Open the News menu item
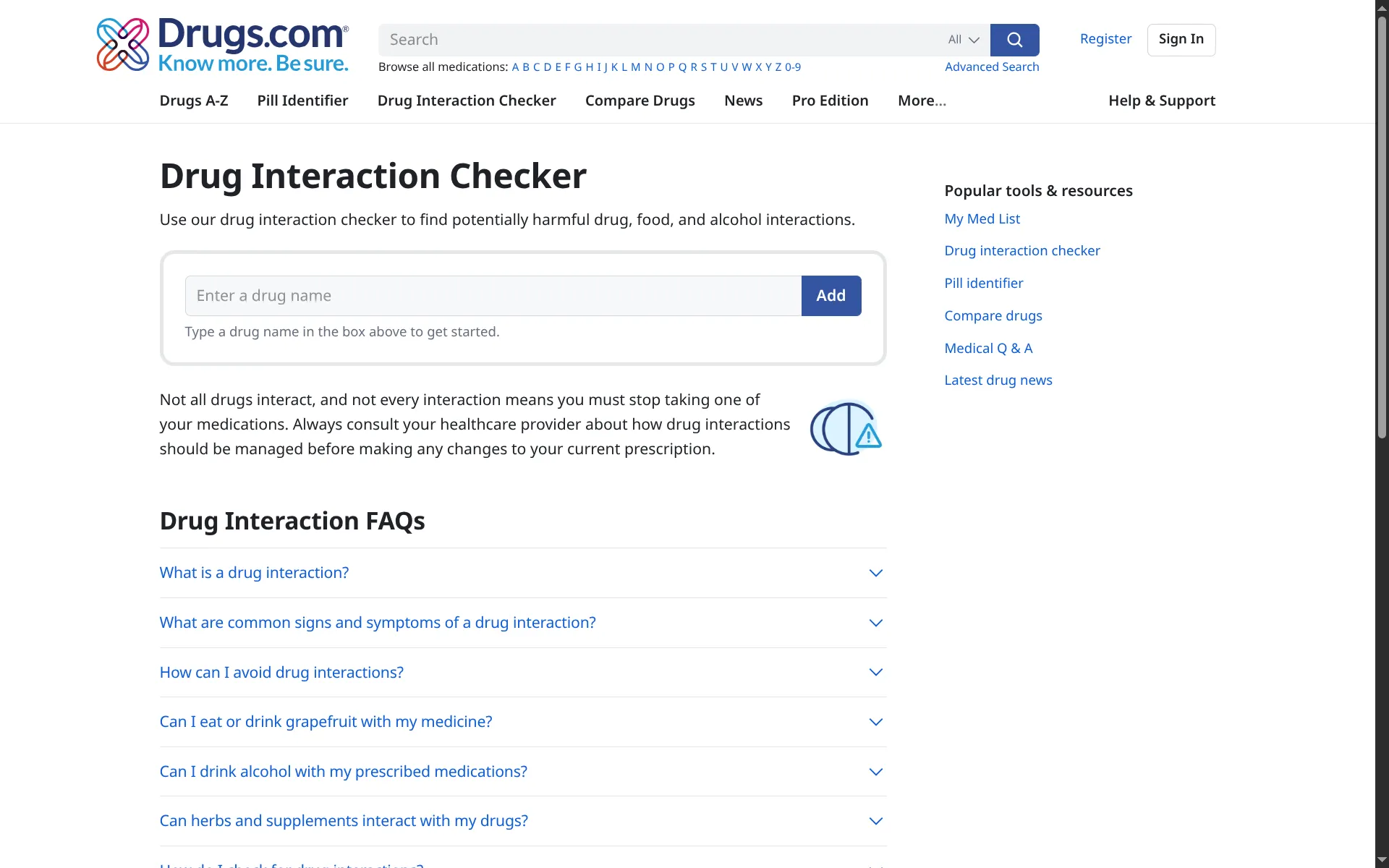1389x868 pixels. tap(743, 101)
